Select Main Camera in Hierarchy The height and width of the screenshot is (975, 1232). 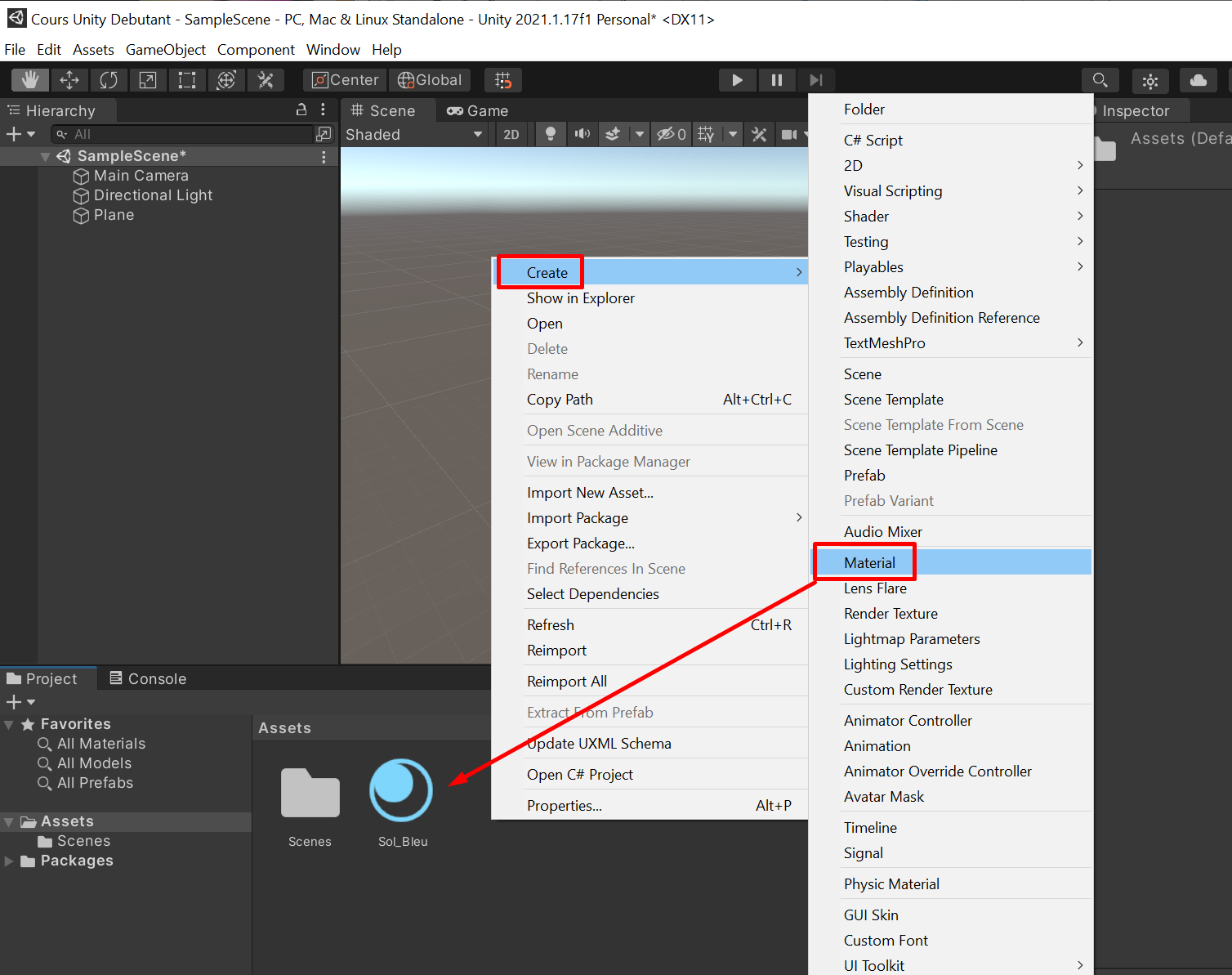pos(141,176)
